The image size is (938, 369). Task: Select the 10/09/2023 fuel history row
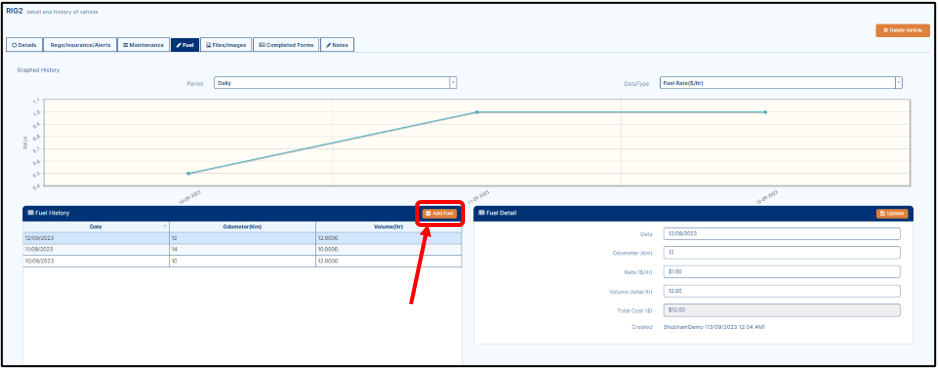(x=242, y=261)
